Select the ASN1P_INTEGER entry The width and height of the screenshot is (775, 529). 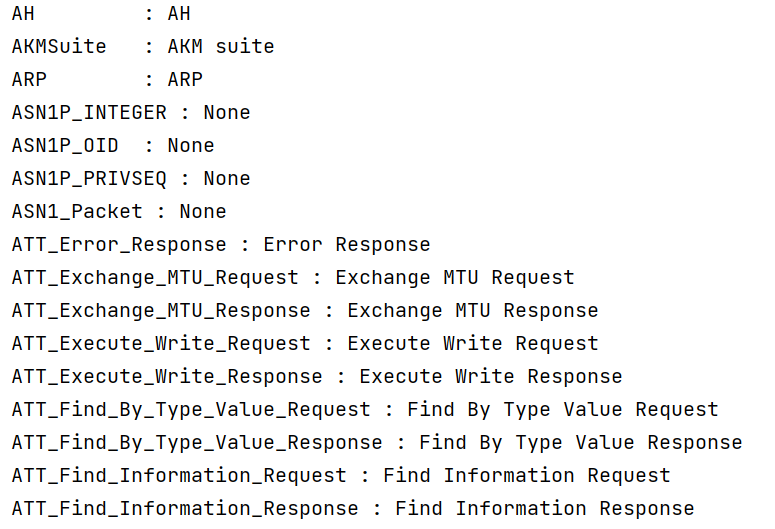89,113
